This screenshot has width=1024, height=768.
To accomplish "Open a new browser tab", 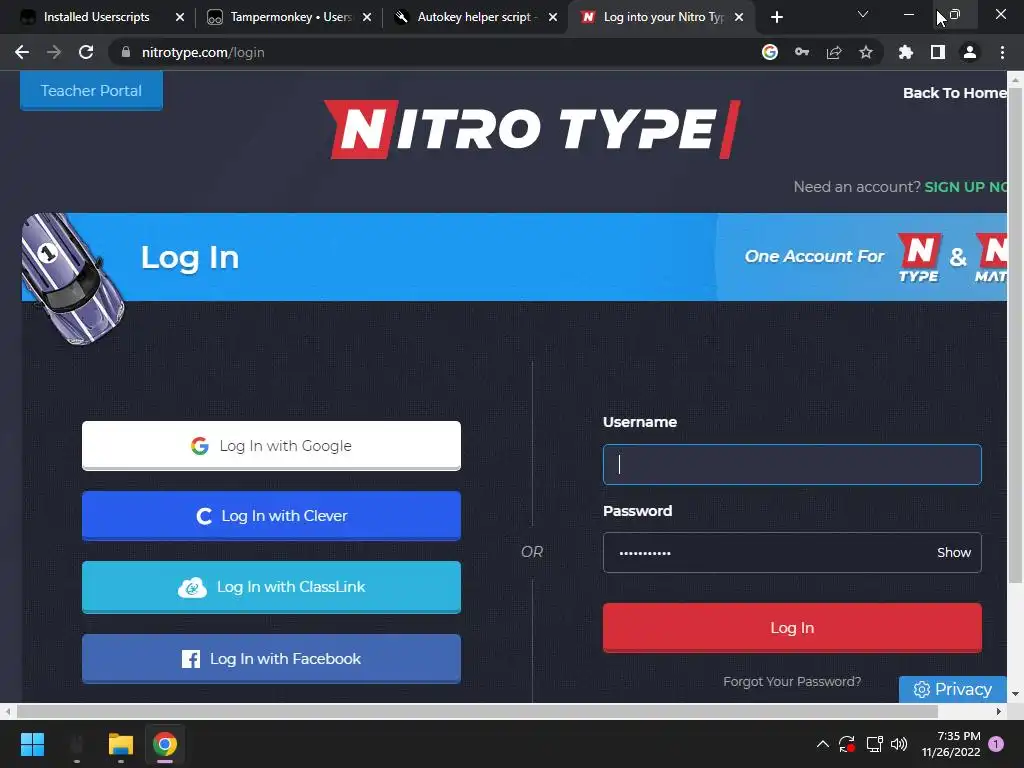I will click(x=776, y=17).
